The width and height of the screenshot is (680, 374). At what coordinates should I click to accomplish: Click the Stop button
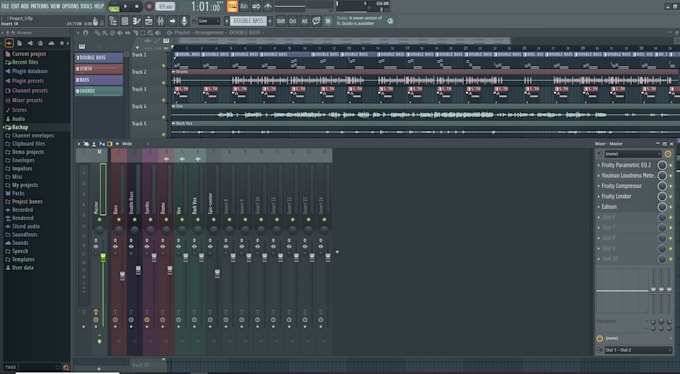137,6
